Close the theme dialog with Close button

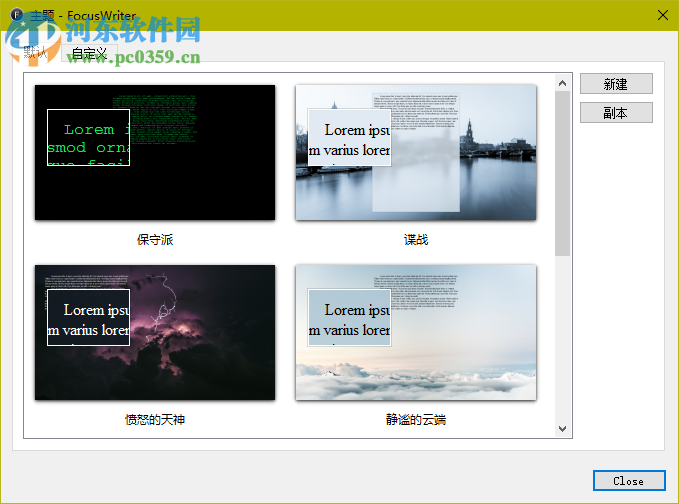click(x=629, y=481)
